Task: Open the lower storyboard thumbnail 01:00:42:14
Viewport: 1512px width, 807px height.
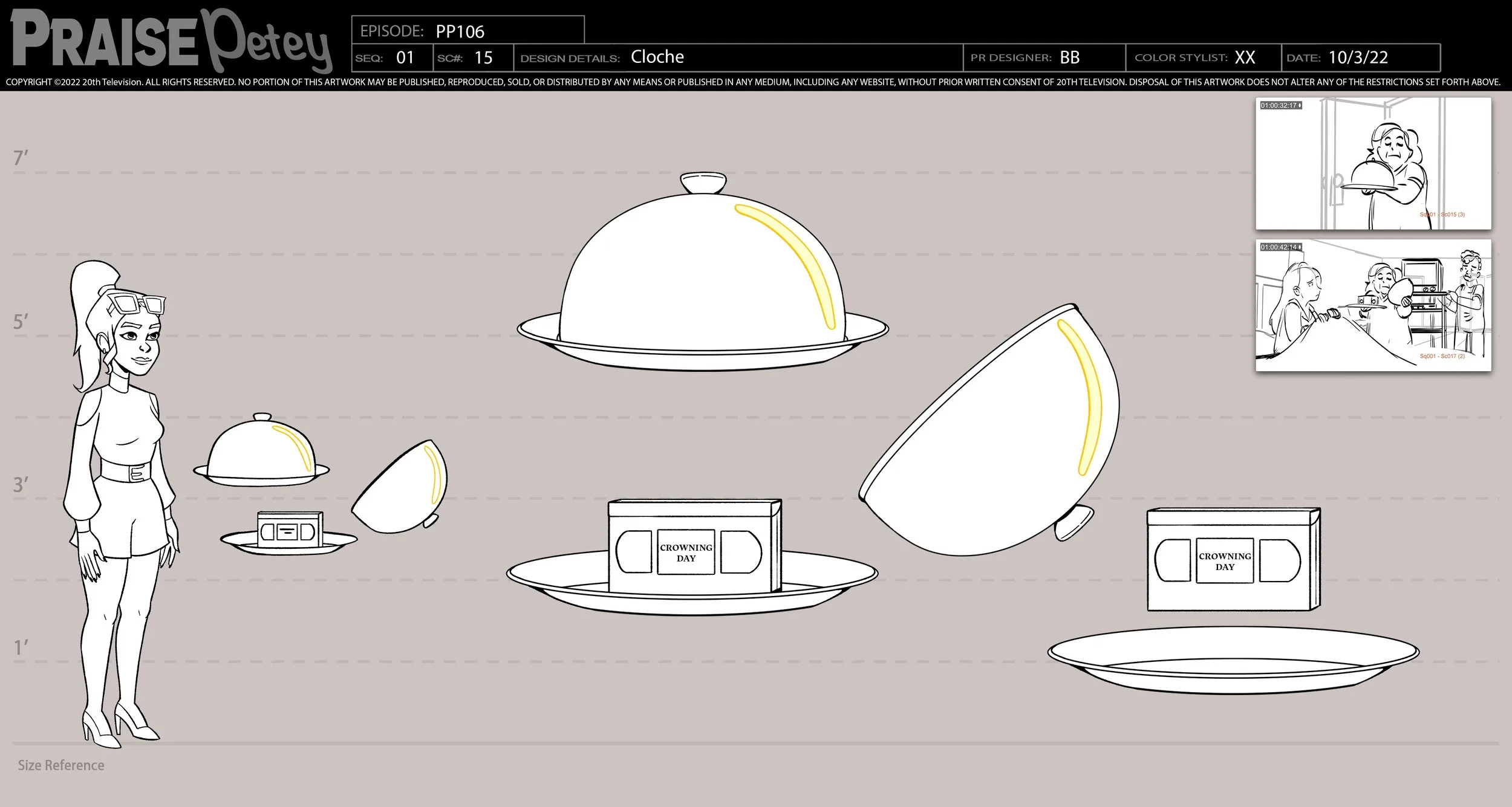Action: [1373, 305]
